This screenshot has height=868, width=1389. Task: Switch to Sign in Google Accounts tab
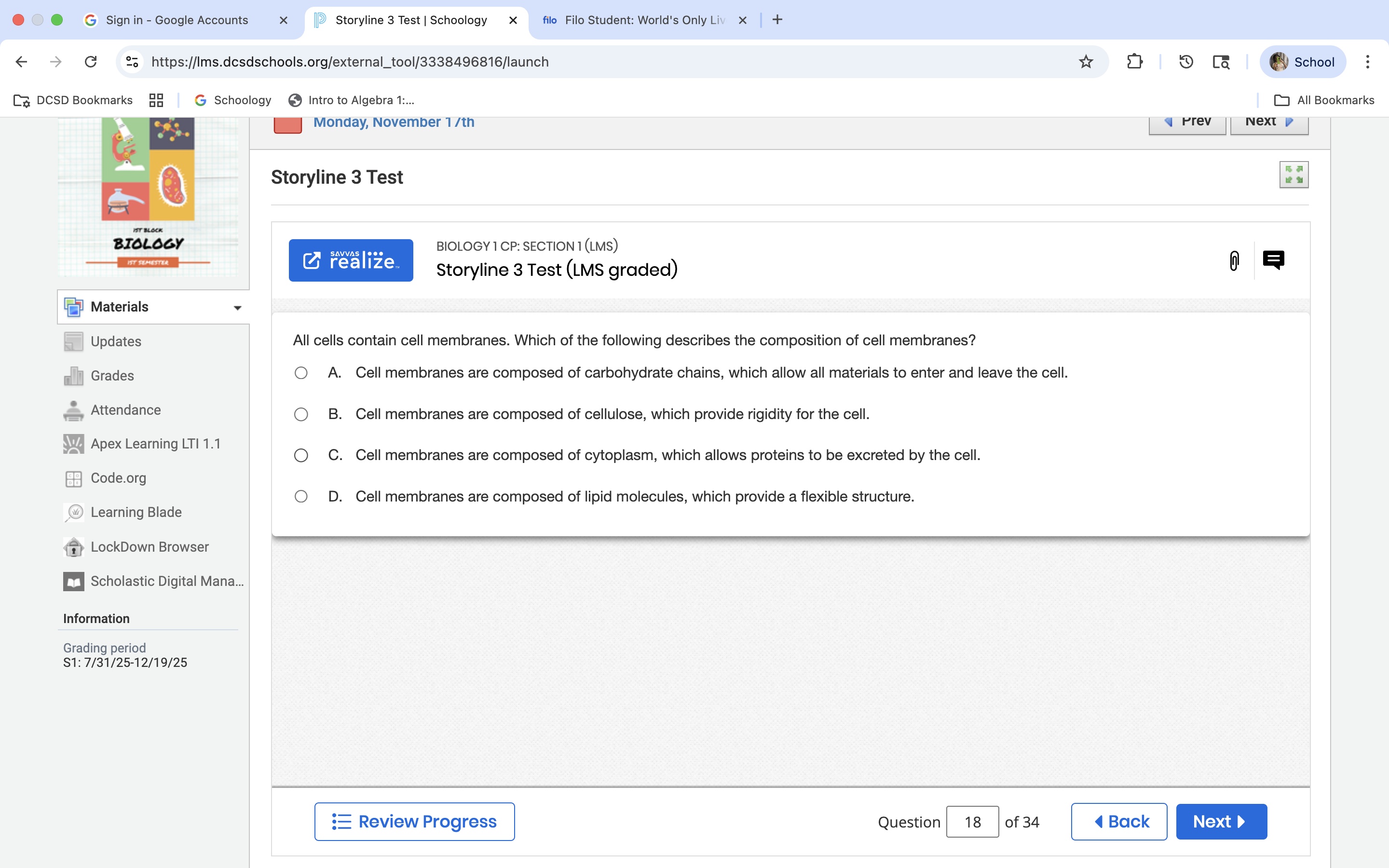[x=177, y=20]
